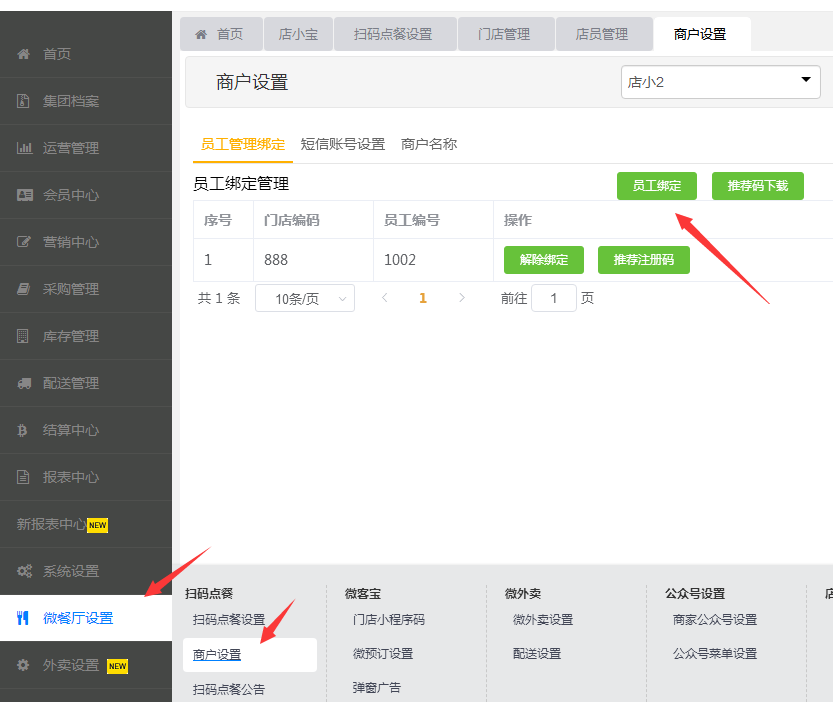Image resolution: width=833 pixels, height=702 pixels.
Task: Click the 运营管理 bar chart icon
Action: coord(24,148)
